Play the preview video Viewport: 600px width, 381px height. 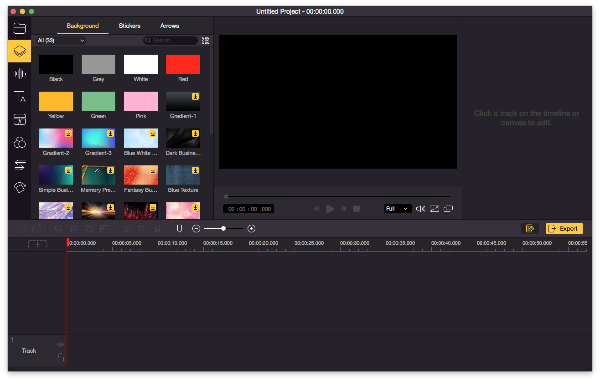330,209
